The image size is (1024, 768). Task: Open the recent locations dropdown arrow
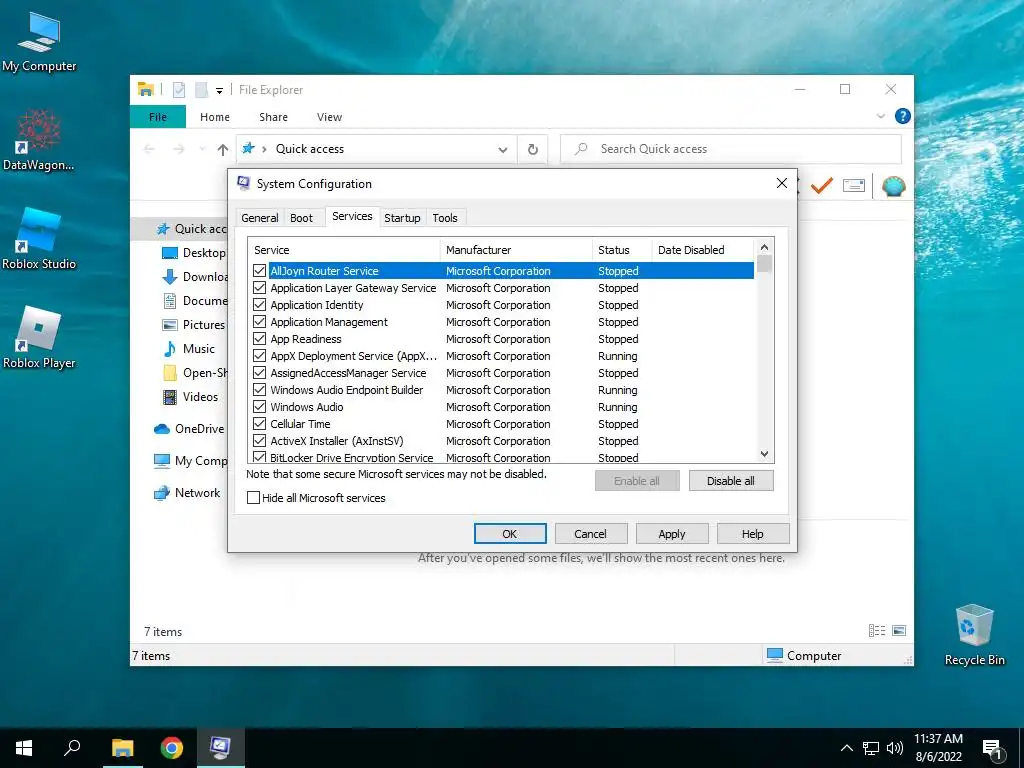pyautogui.click(x=202, y=150)
